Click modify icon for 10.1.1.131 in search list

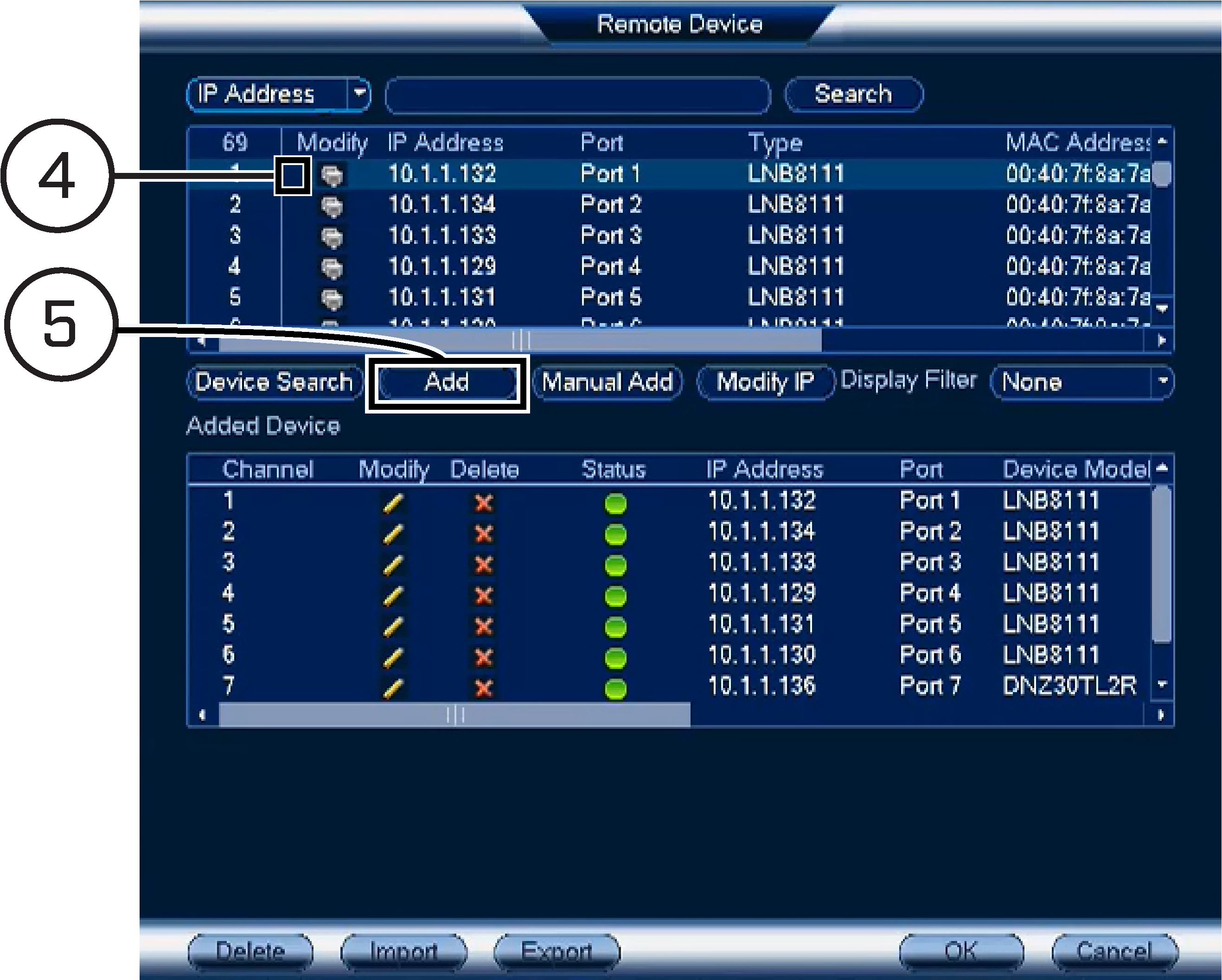pos(332,299)
